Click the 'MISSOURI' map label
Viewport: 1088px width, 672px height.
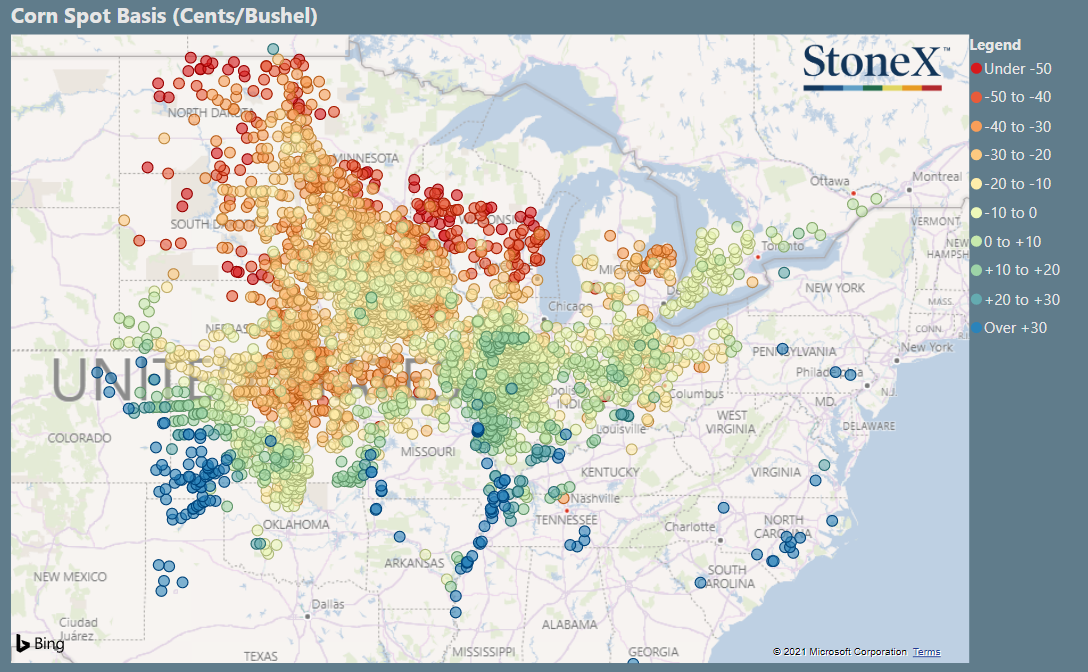pyautogui.click(x=428, y=452)
